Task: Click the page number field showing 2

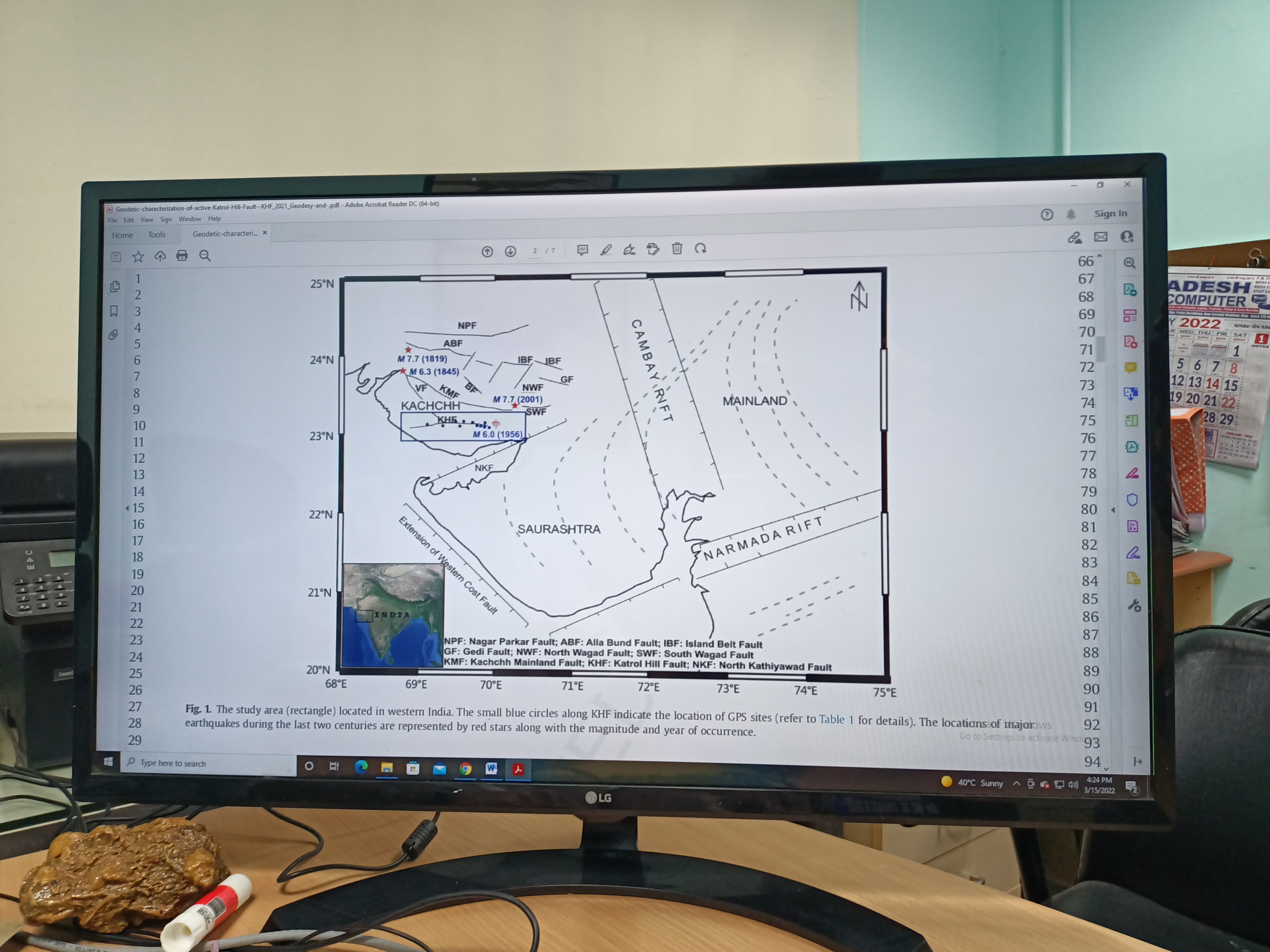Action: tap(535, 251)
